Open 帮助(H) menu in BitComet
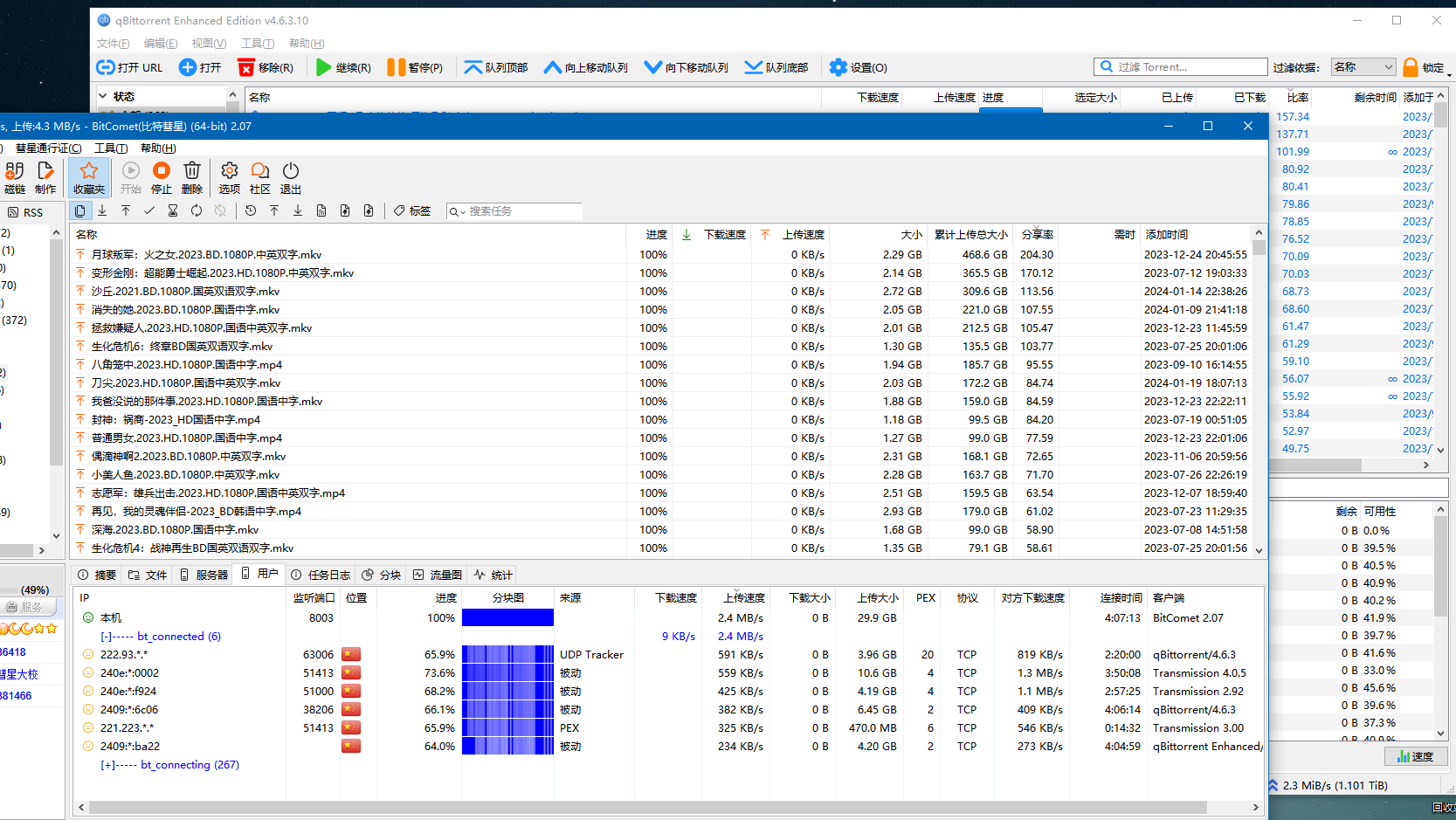The height and width of the screenshot is (820, 1456). pos(158,148)
